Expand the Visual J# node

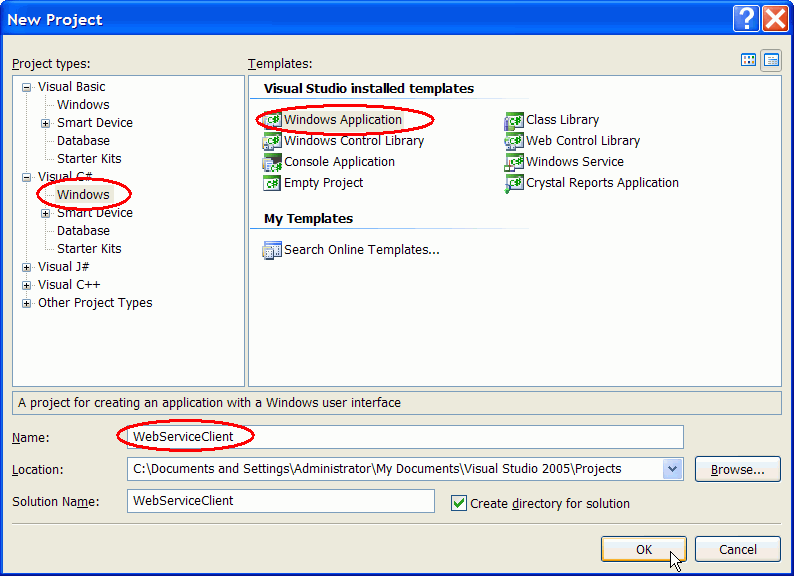point(26,267)
